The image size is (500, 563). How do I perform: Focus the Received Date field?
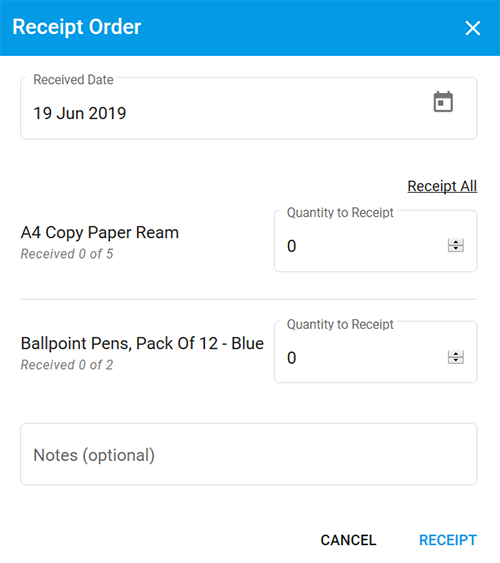[248, 108]
